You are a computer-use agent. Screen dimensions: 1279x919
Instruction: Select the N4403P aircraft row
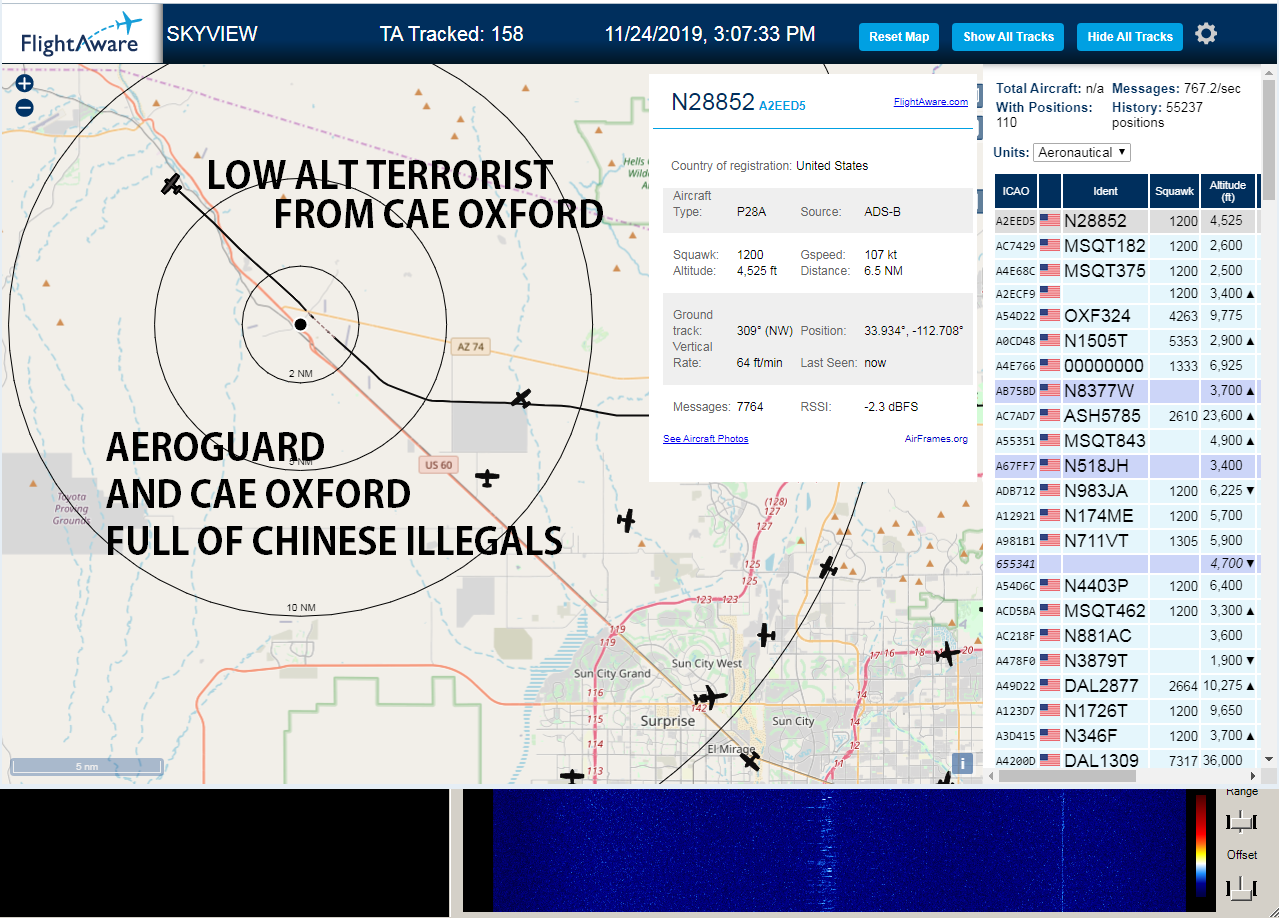[1127, 586]
